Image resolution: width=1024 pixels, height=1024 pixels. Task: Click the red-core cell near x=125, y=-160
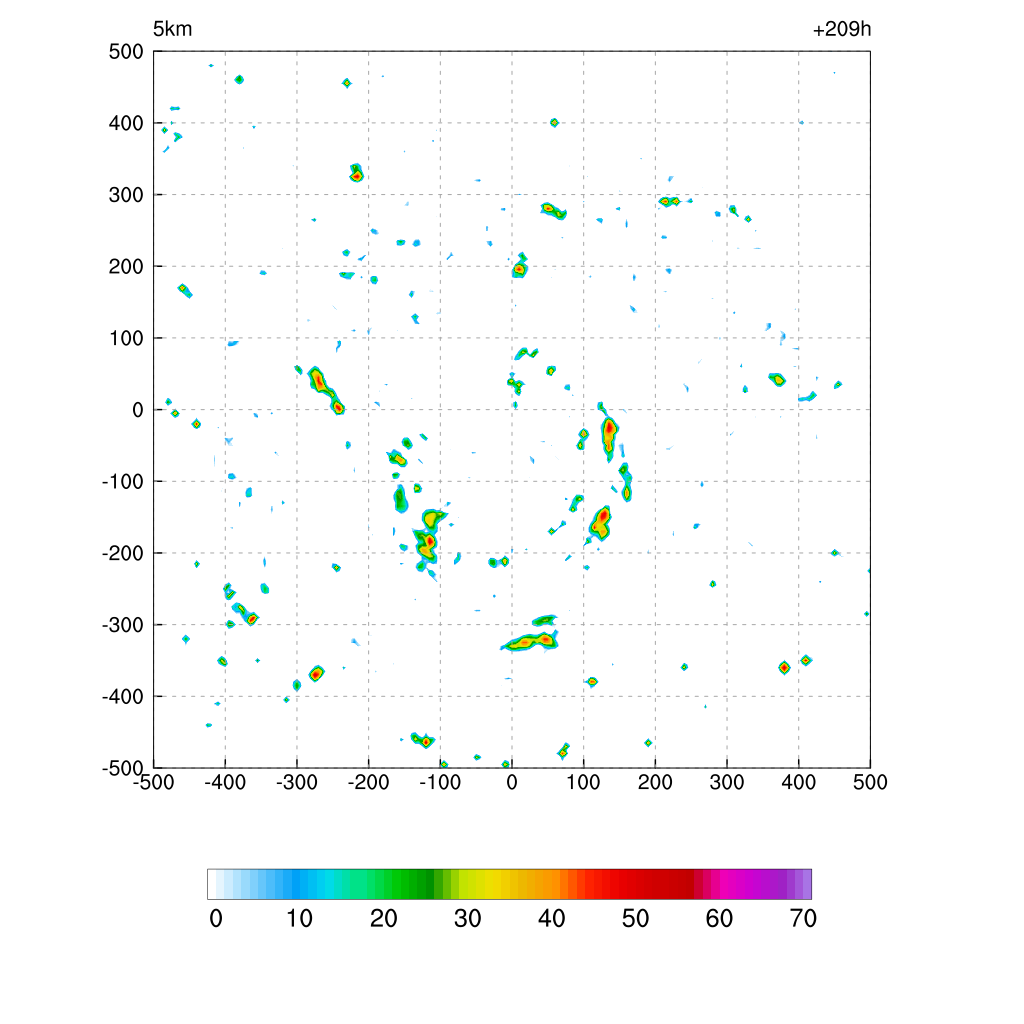(601, 522)
